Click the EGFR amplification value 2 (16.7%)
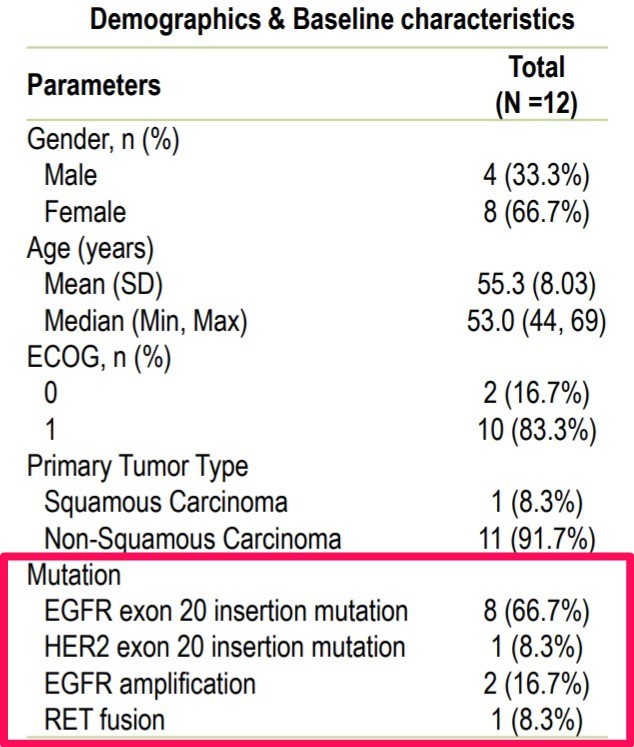Image resolution: width=634 pixels, height=747 pixels. [537, 684]
